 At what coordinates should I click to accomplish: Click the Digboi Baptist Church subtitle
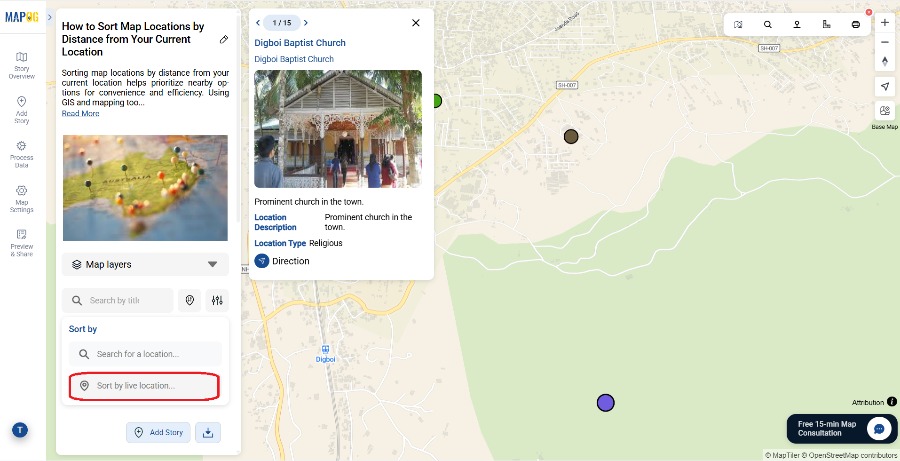[x=294, y=59]
